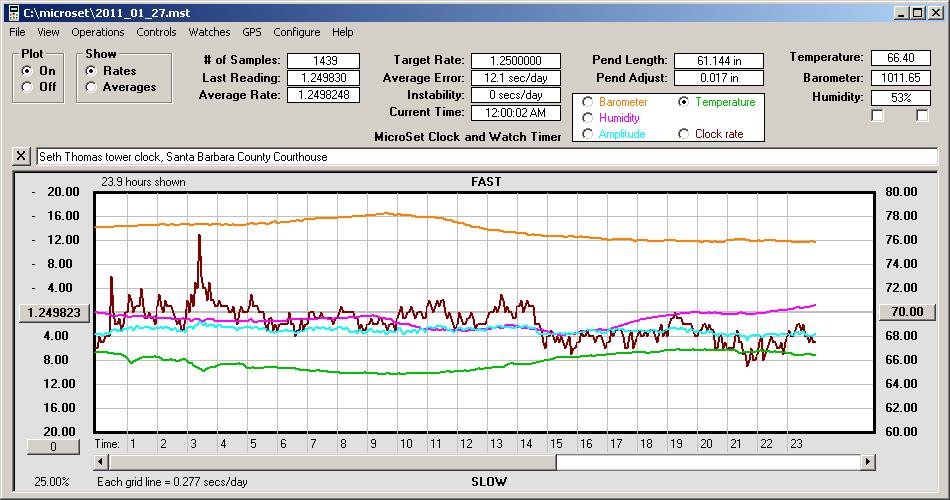Tick the right checkbox below Humidity
Viewport: 950px width, 500px height.
[922, 115]
